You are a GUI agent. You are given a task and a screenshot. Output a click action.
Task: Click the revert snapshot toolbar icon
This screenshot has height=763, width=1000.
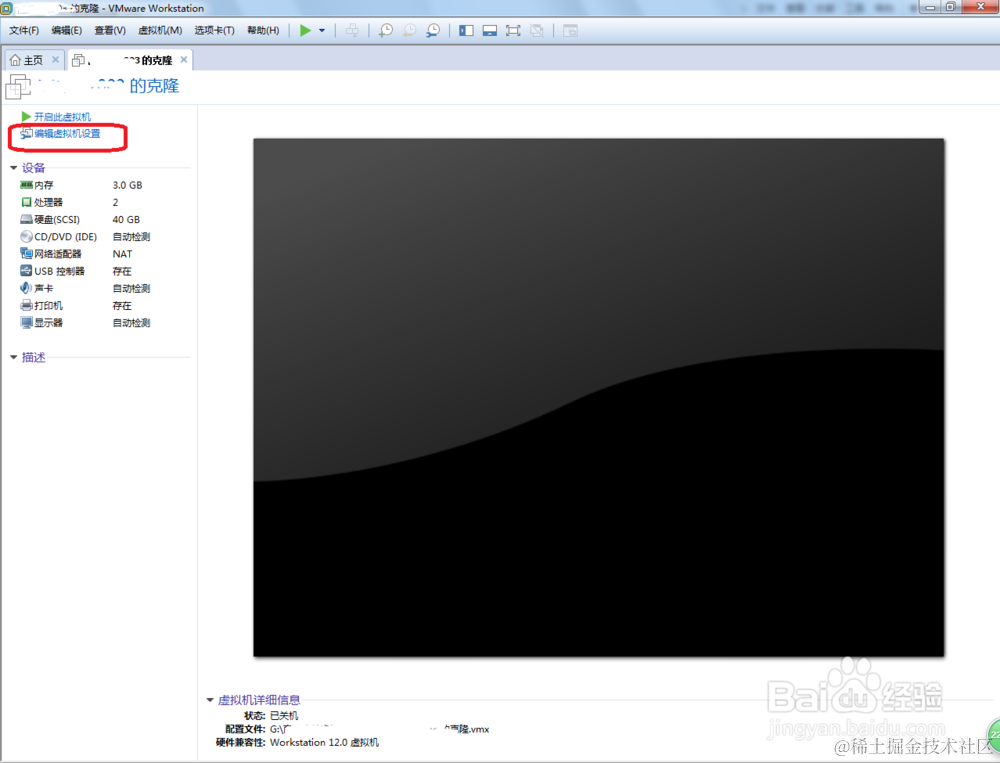point(409,30)
